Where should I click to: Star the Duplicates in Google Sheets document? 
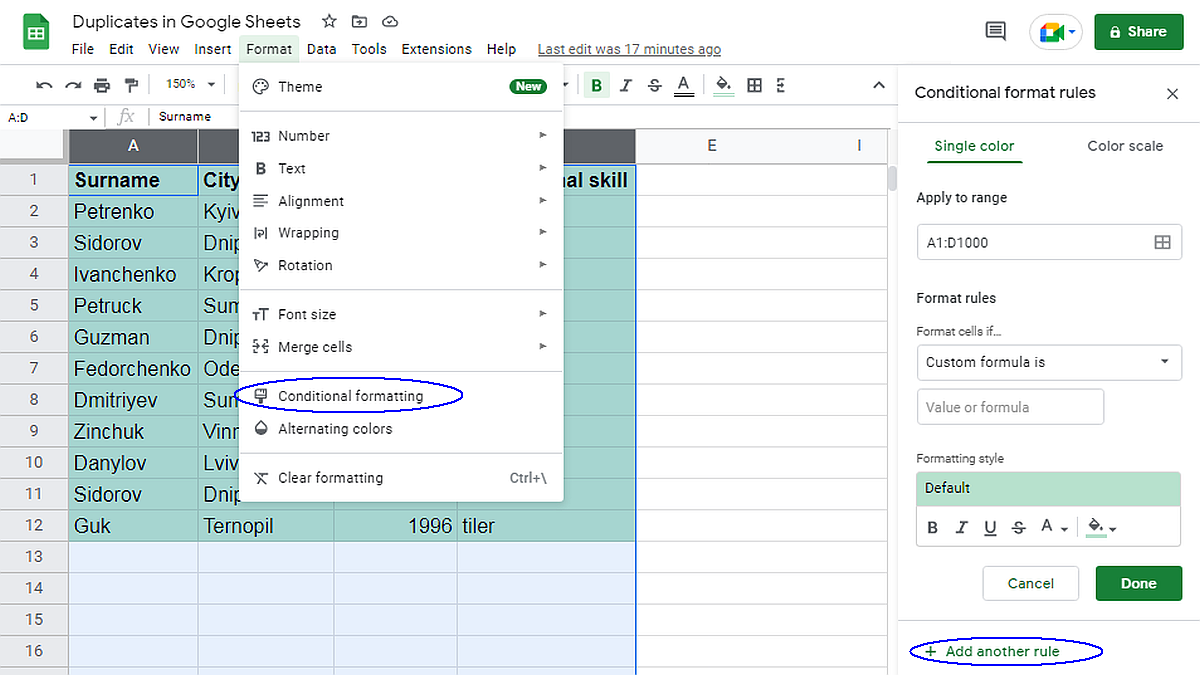(329, 21)
